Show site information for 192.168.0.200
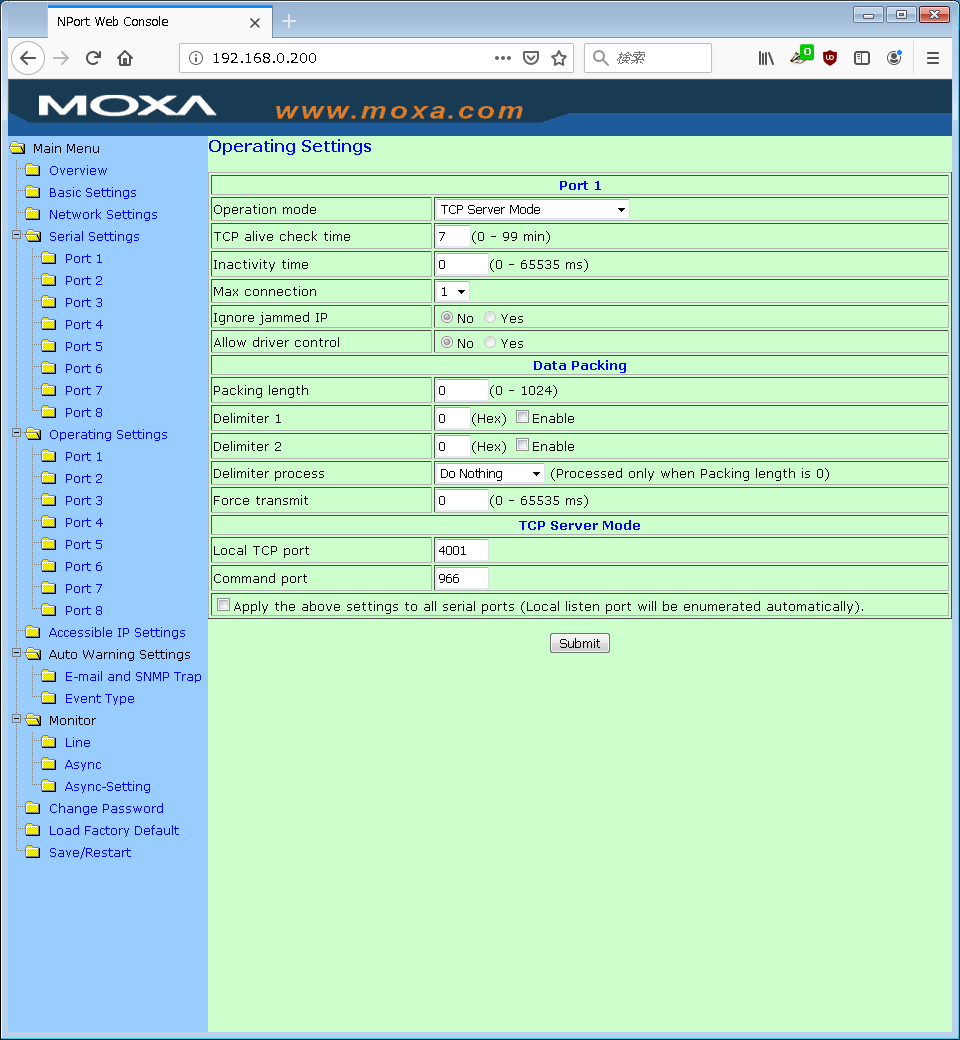The height and width of the screenshot is (1040, 960). coord(196,58)
